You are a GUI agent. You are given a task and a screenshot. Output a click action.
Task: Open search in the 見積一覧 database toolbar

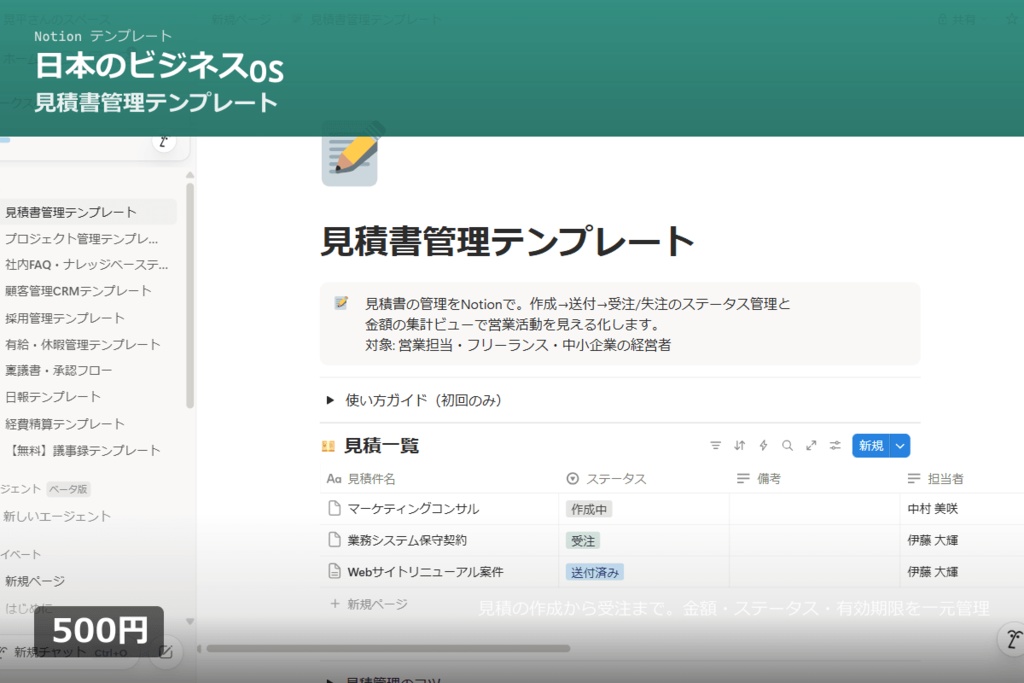[787, 445]
